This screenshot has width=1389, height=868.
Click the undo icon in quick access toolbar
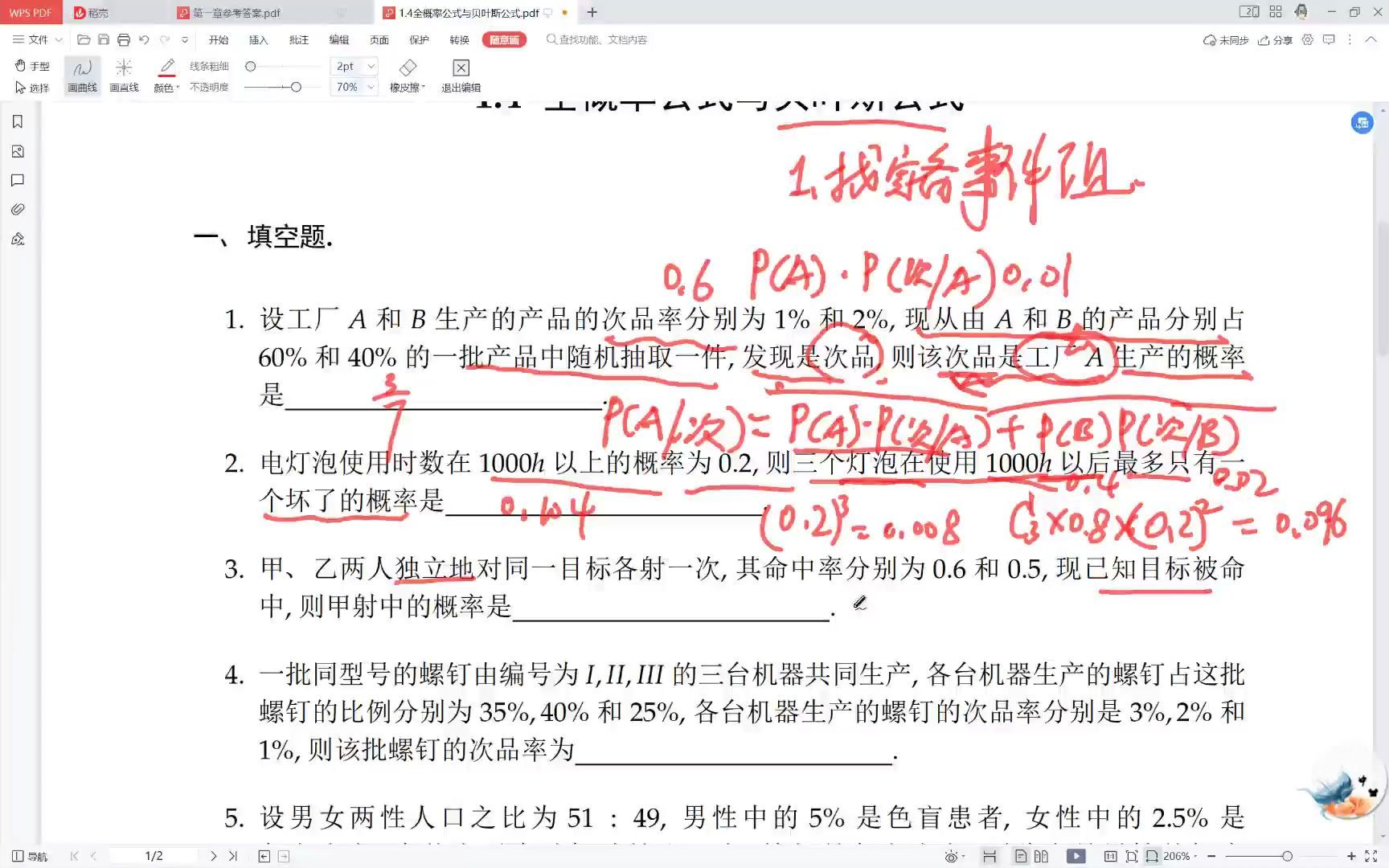coord(144,39)
